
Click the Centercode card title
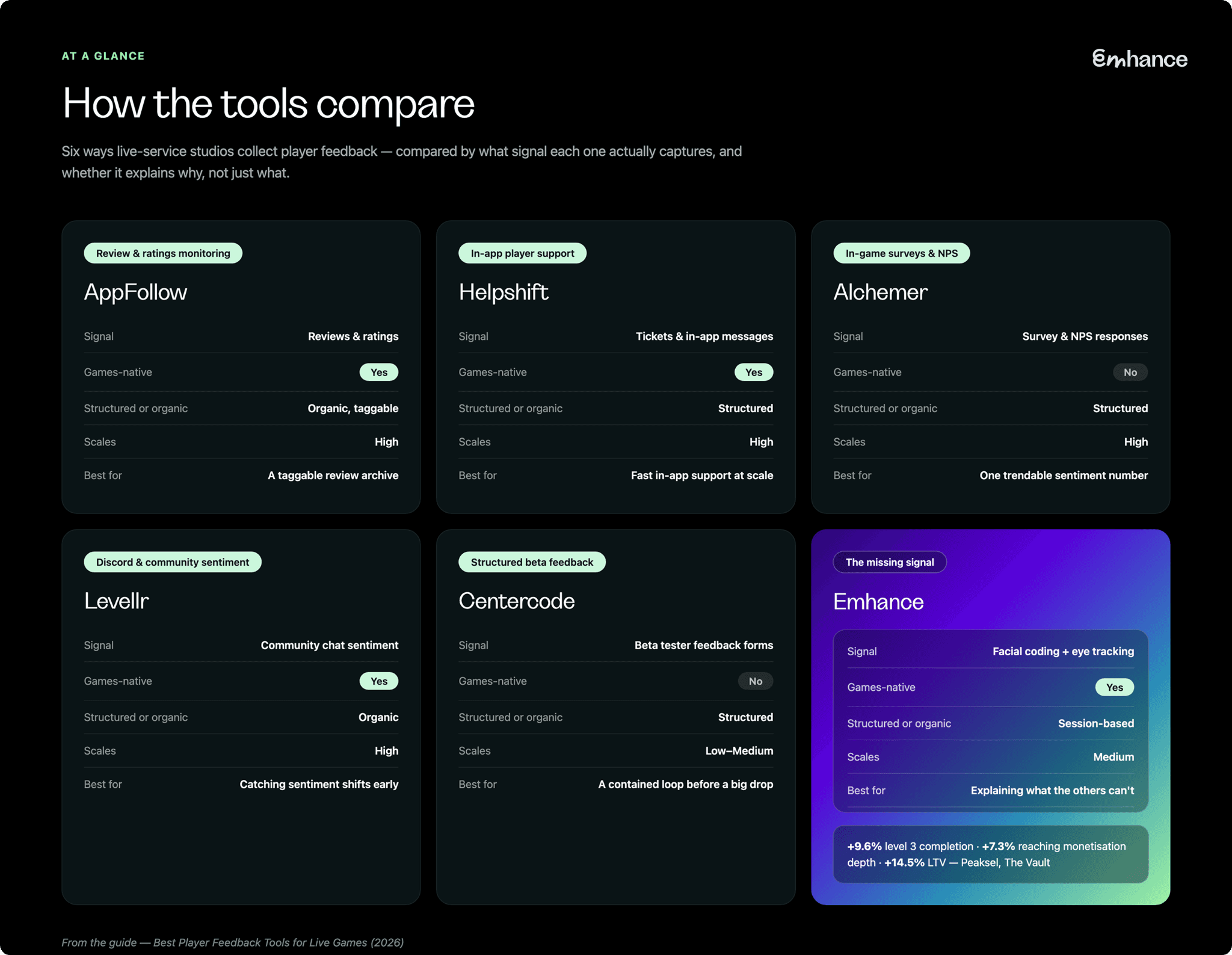pyautogui.click(x=516, y=601)
